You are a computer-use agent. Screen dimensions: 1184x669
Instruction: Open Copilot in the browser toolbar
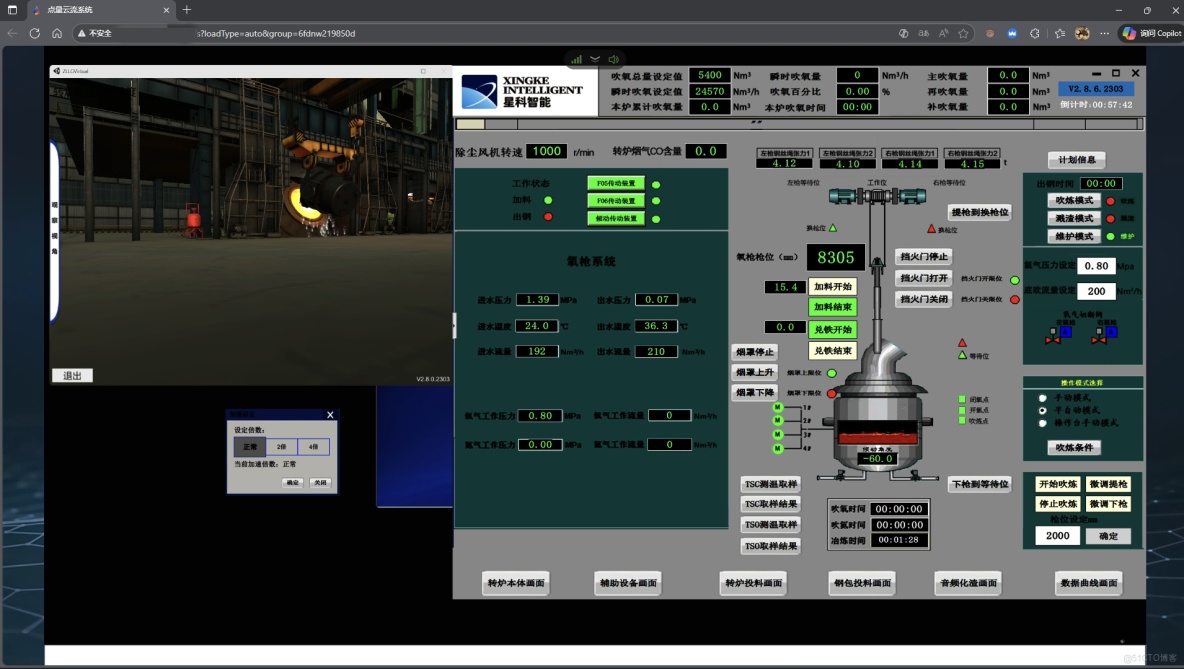click(1151, 33)
